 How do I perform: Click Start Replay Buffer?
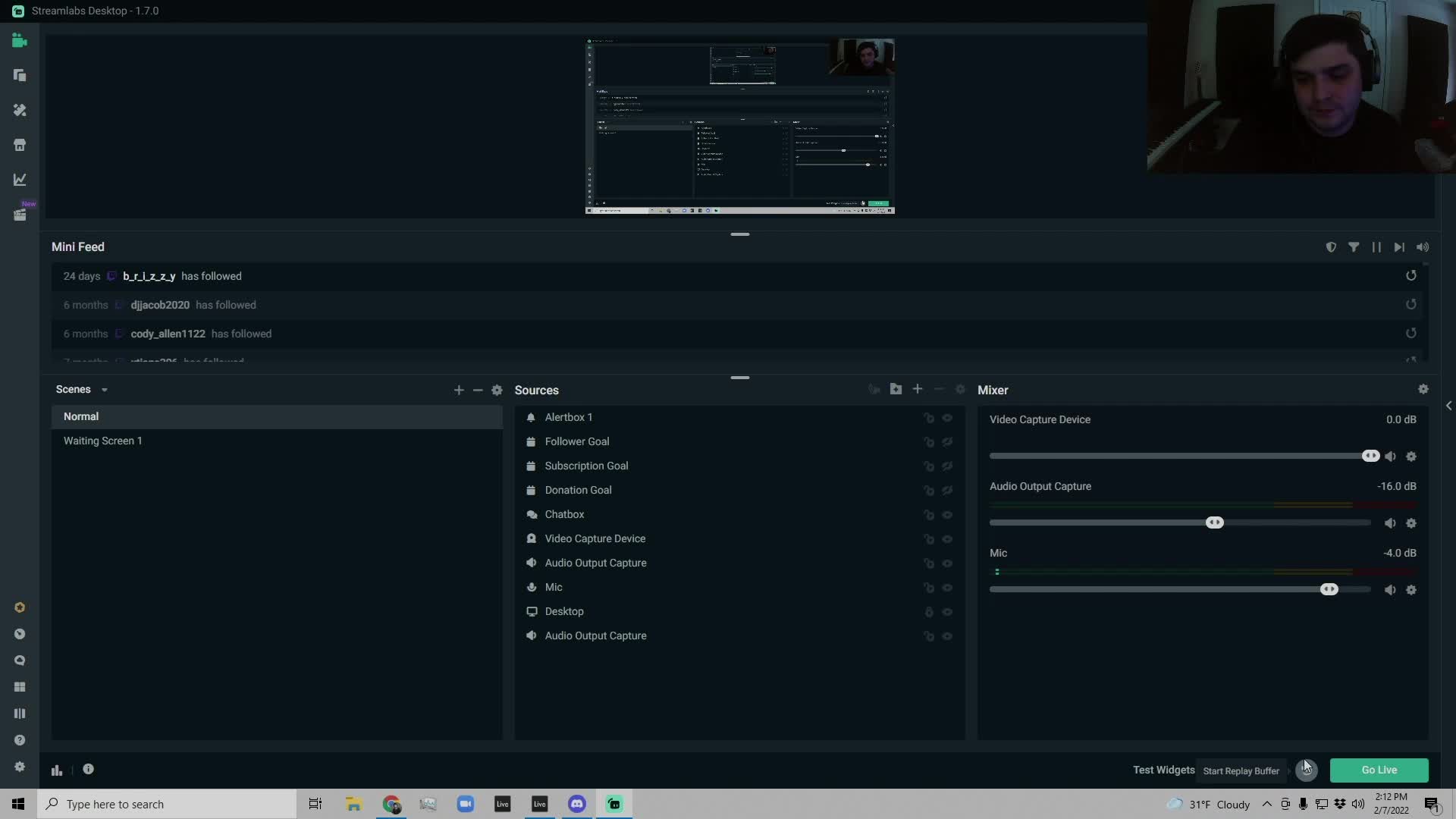pyautogui.click(x=1241, y=770)
